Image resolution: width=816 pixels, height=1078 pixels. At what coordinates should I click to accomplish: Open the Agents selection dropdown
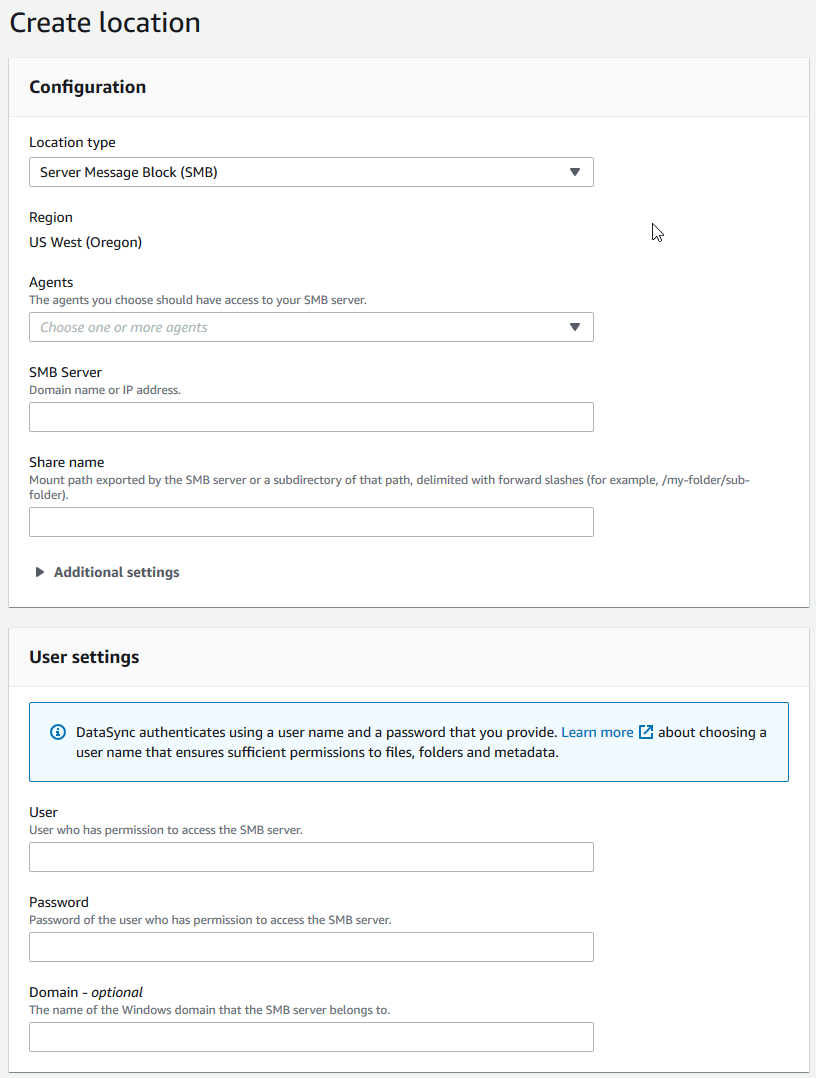[311, 327]
